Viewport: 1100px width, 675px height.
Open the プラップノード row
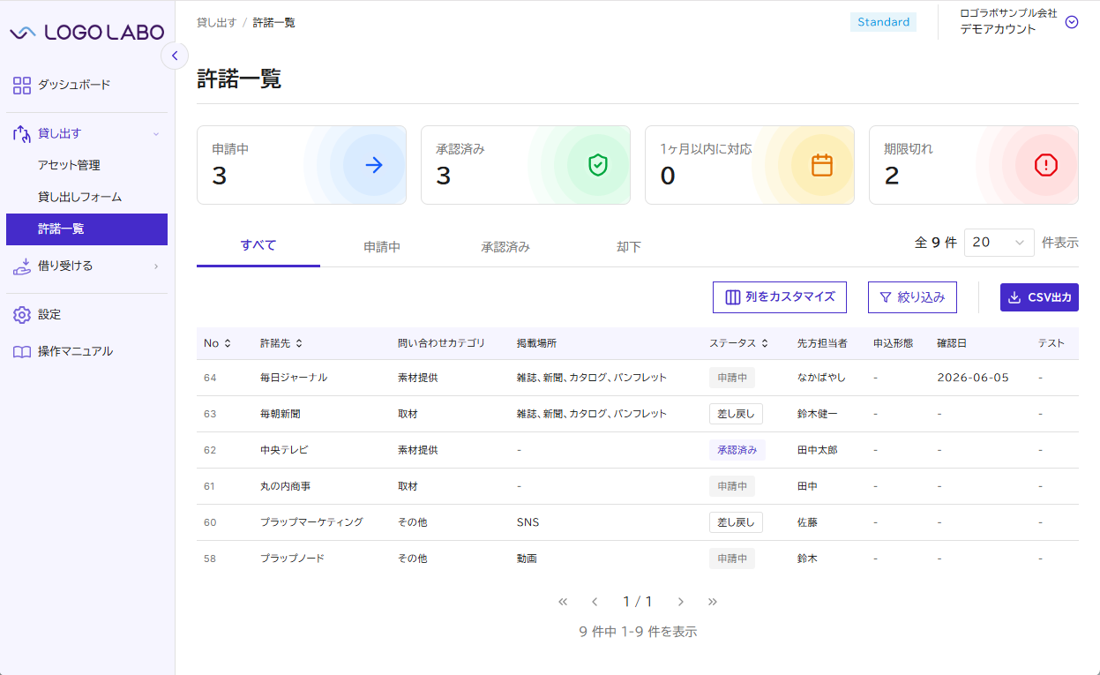(x=638, y=559)
